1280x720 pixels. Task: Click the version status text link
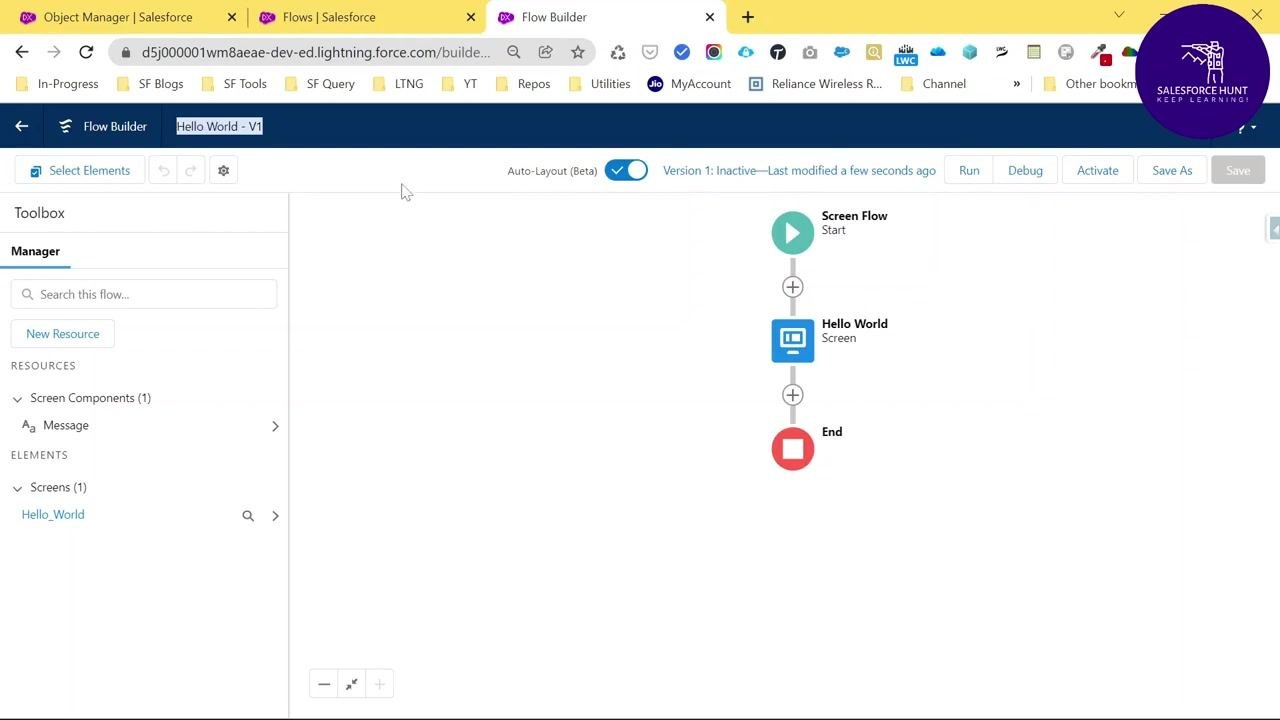click(799, 171)
